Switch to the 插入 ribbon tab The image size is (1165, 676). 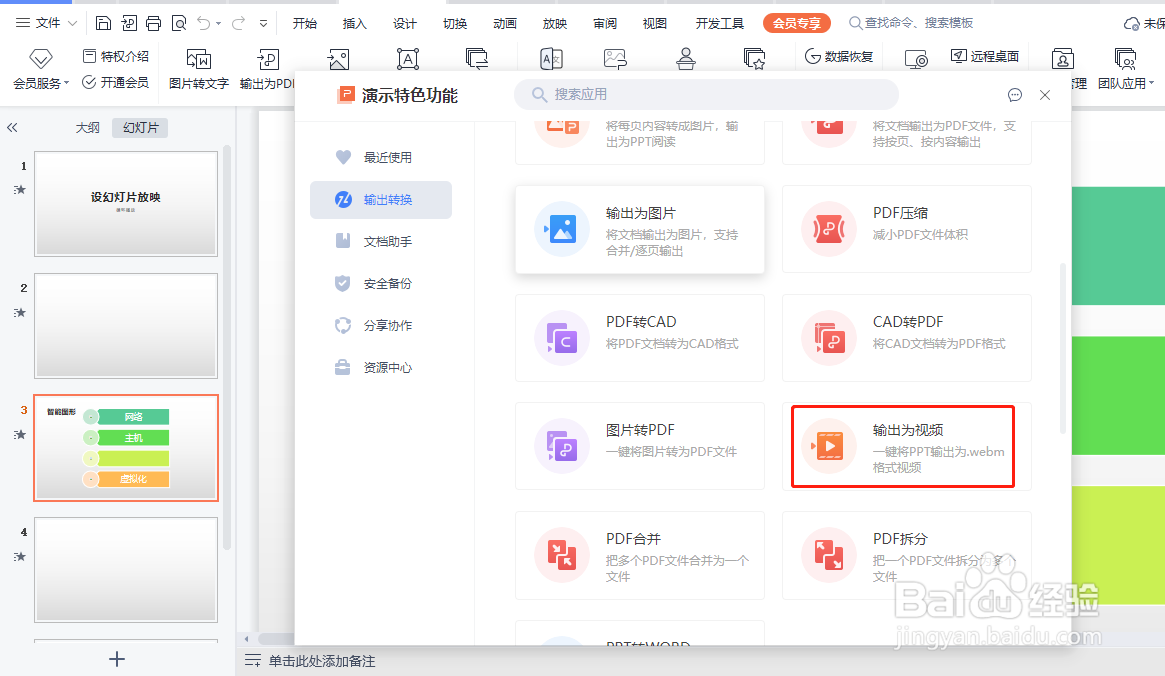(354, 24)
